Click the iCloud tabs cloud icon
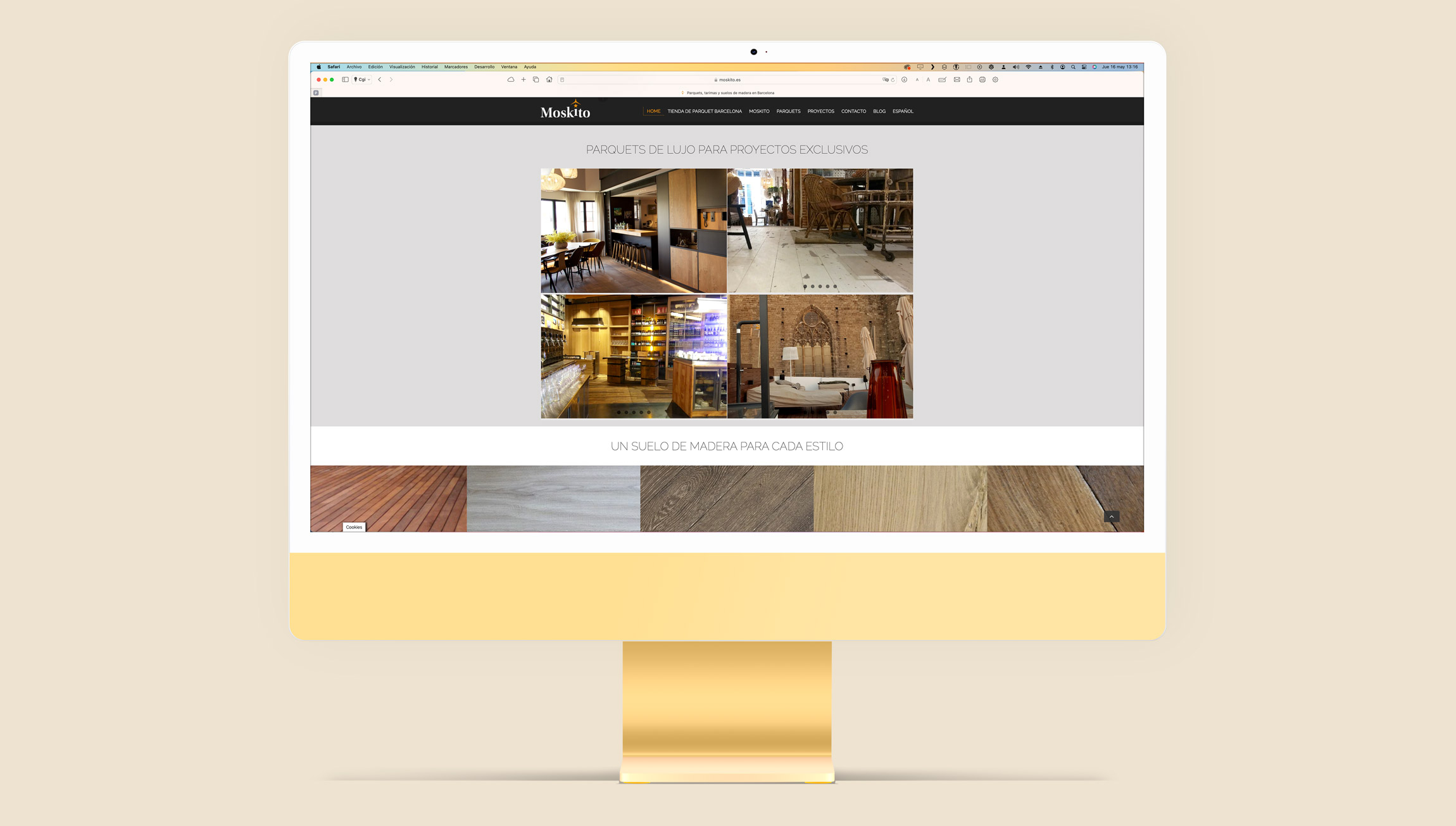 click(x=510, y=79)
